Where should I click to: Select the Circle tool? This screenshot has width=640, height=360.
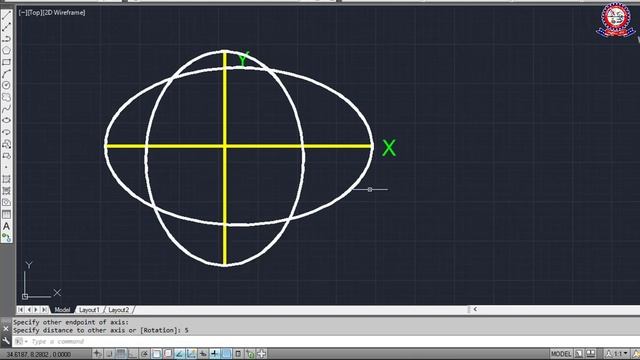pos(6,85)
